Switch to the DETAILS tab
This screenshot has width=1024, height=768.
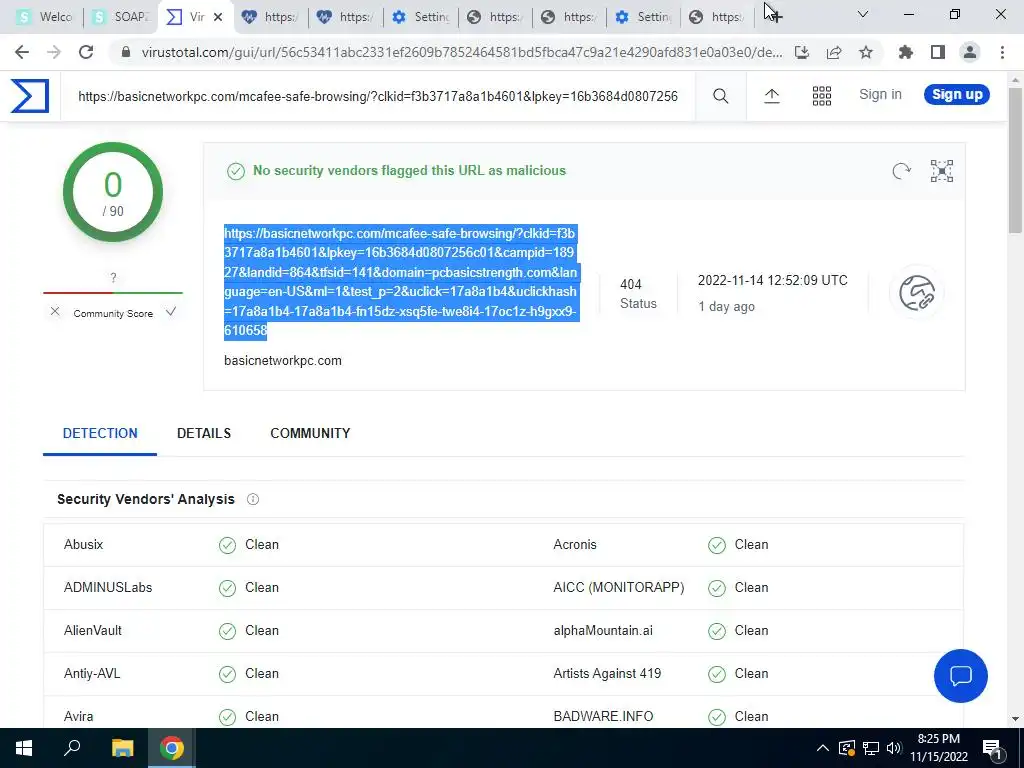204,434
